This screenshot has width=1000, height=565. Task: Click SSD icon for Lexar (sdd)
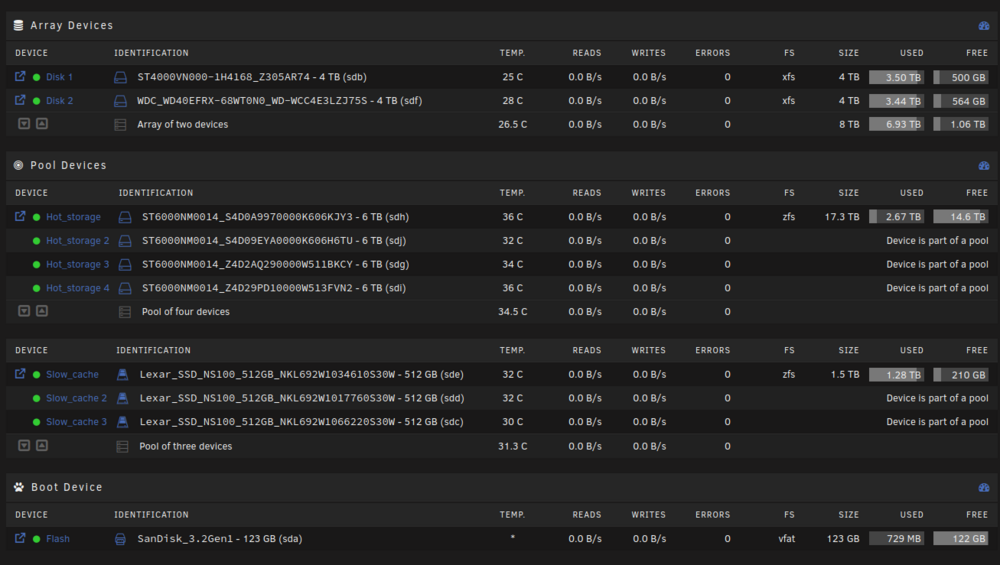pyautogui.click(x=122, y=398)
